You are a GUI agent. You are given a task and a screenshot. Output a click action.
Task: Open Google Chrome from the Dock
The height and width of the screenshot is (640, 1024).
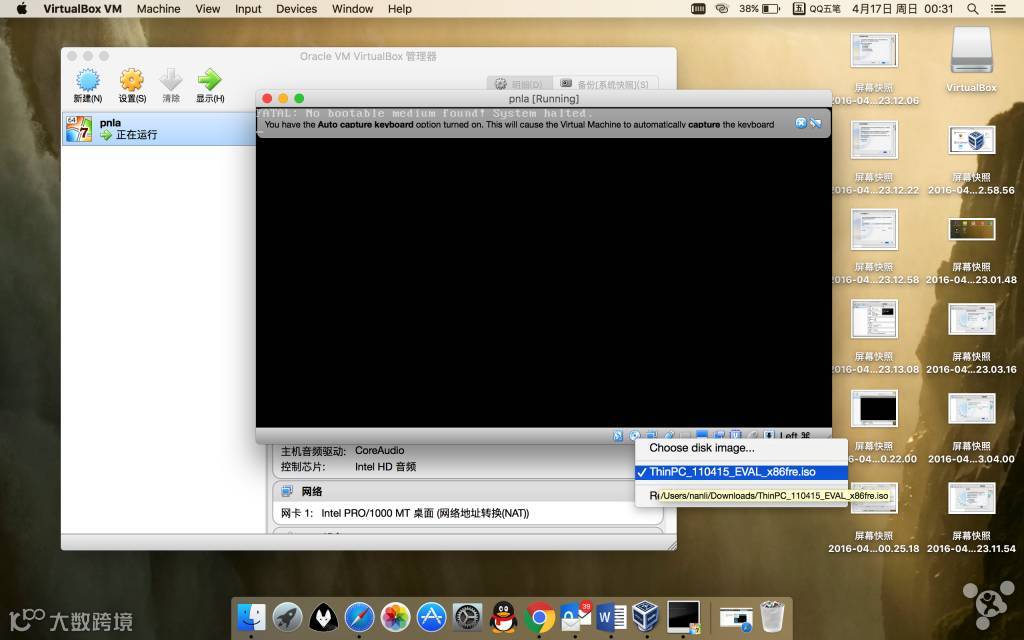click(539, 616)
